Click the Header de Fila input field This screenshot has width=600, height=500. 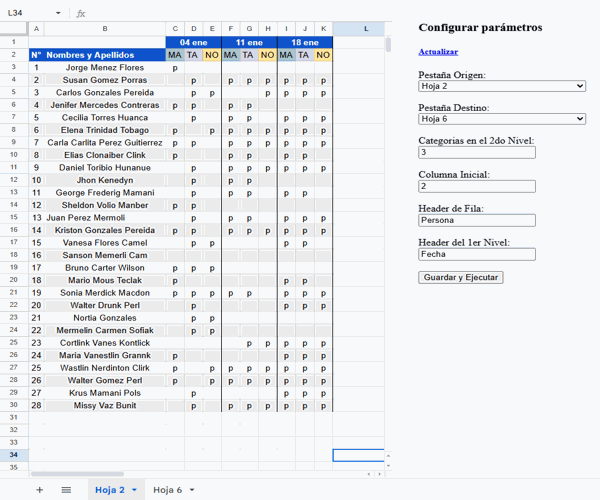(477, 220)
